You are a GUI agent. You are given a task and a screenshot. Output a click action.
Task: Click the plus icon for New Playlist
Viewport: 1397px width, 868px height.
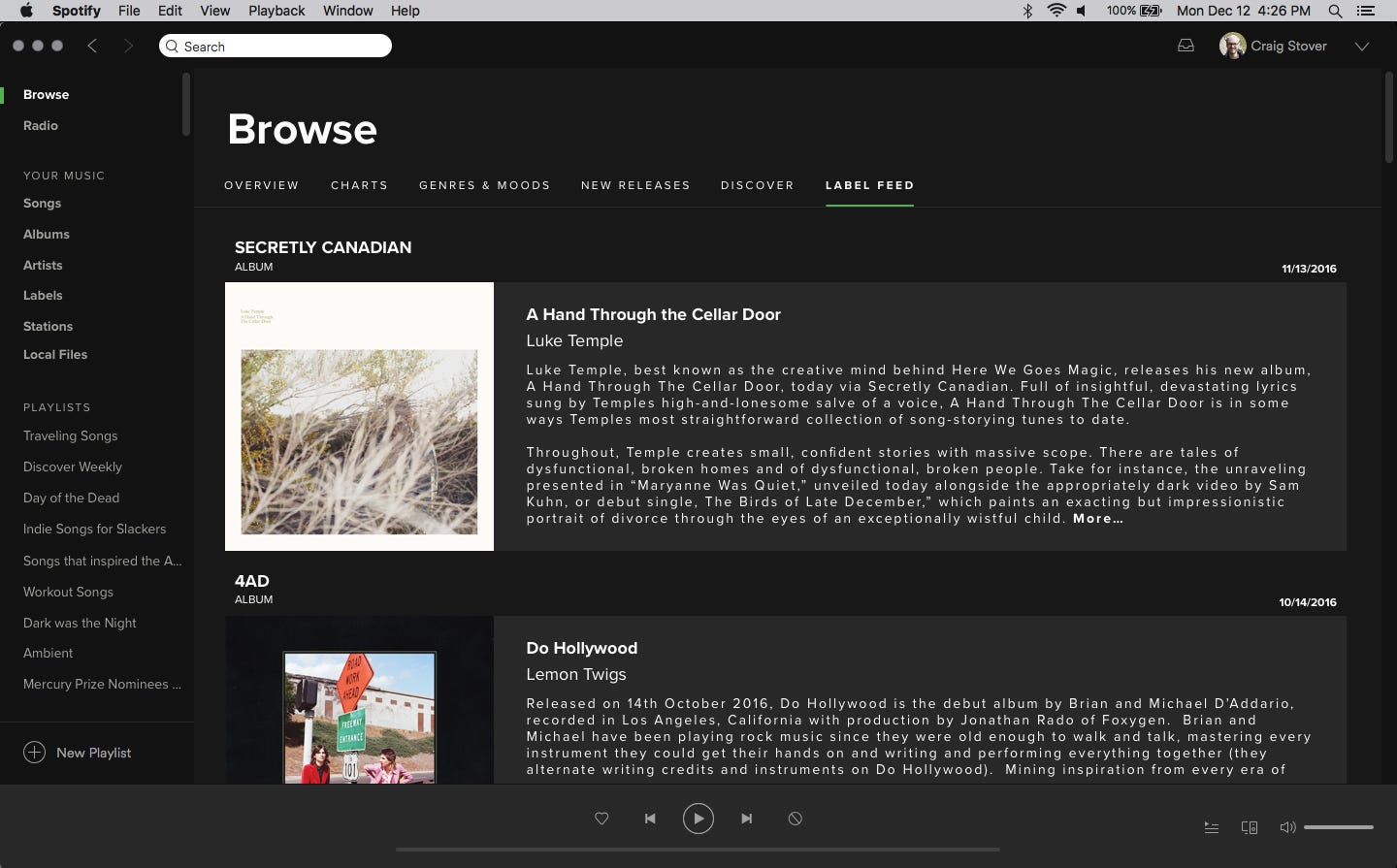pyautogui.click(x=34, y=753)
